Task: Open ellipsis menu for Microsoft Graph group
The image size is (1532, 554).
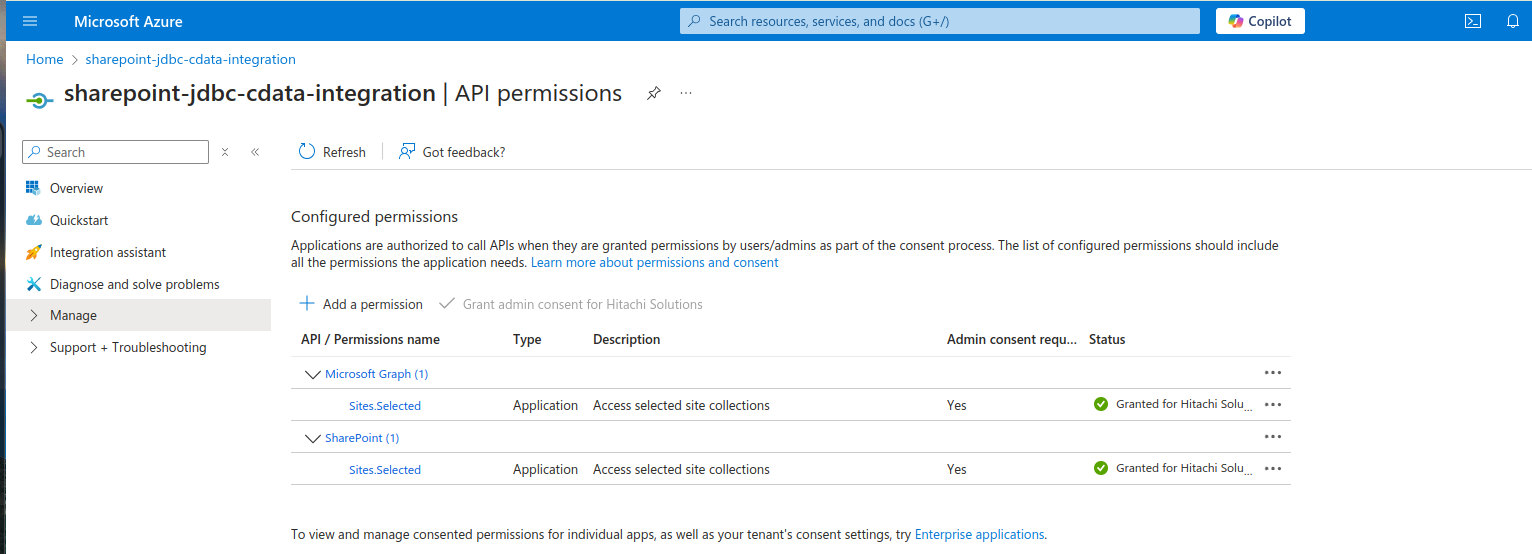Action: 1273,372
